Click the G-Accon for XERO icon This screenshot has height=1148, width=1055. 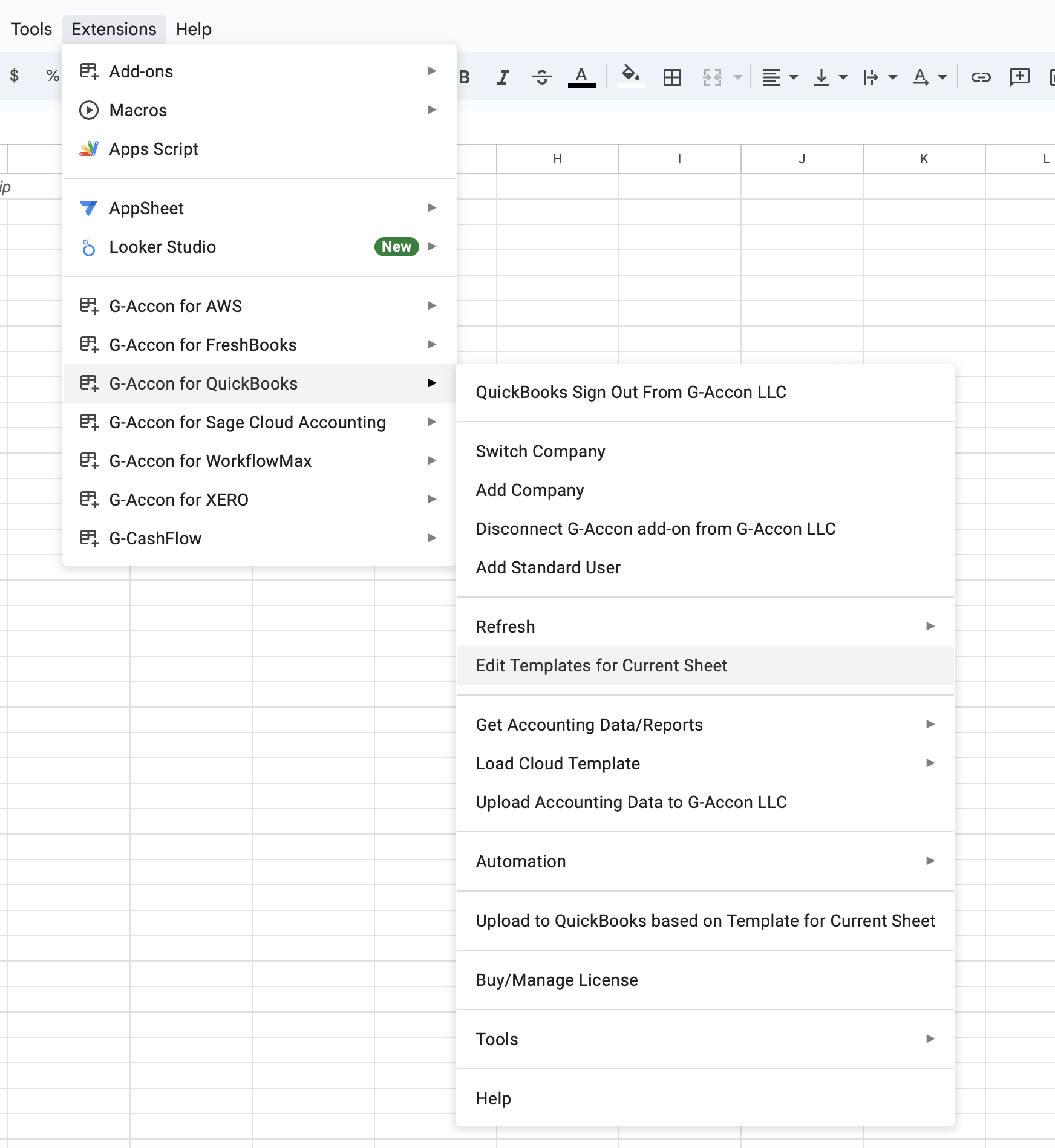(89, 500)
